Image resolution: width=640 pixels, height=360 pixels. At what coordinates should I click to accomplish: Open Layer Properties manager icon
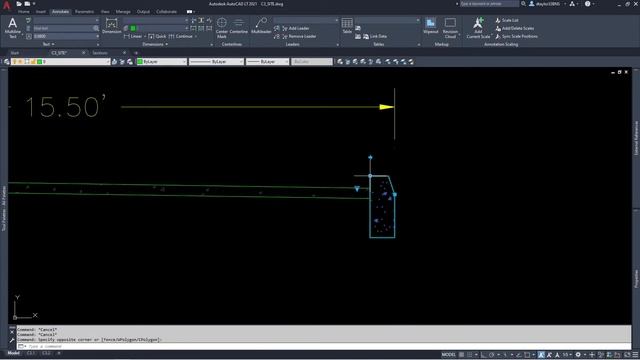7,62
